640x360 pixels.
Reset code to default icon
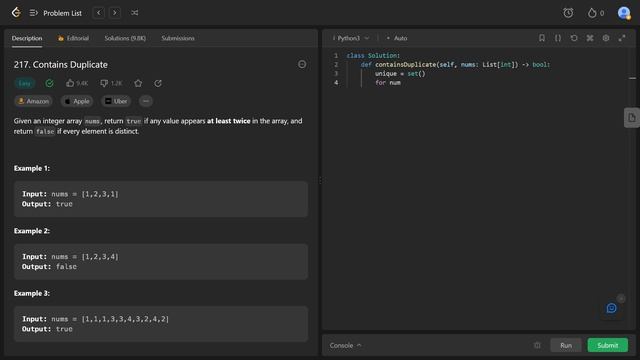click(x=574, y=38)
